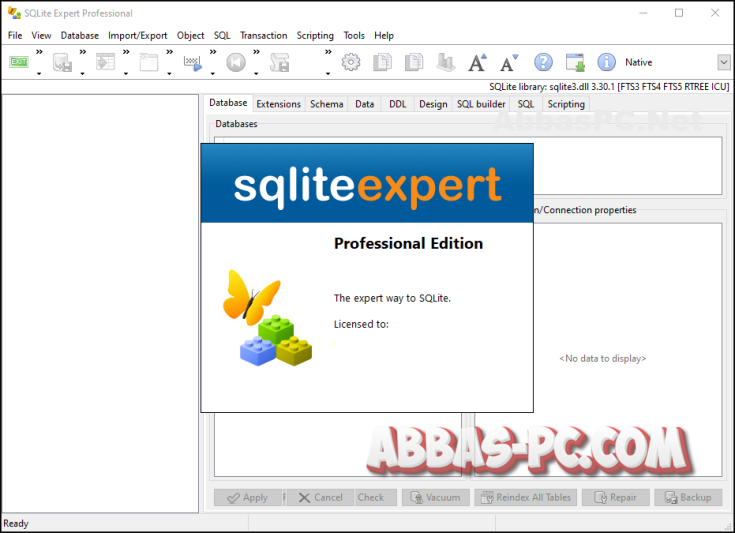Click the empty left database tree panel
This screenshot has width=735, height=533.
(x=100, y=303)
